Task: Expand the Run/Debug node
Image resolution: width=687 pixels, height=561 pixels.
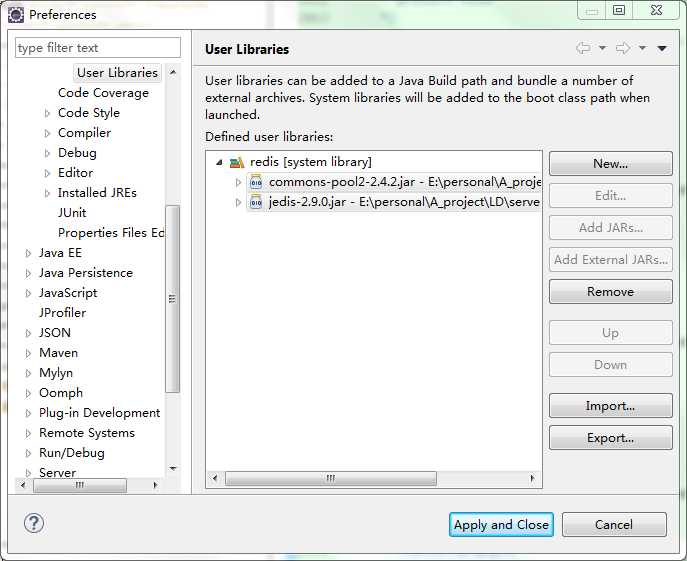Action: (x=28, y=453)
